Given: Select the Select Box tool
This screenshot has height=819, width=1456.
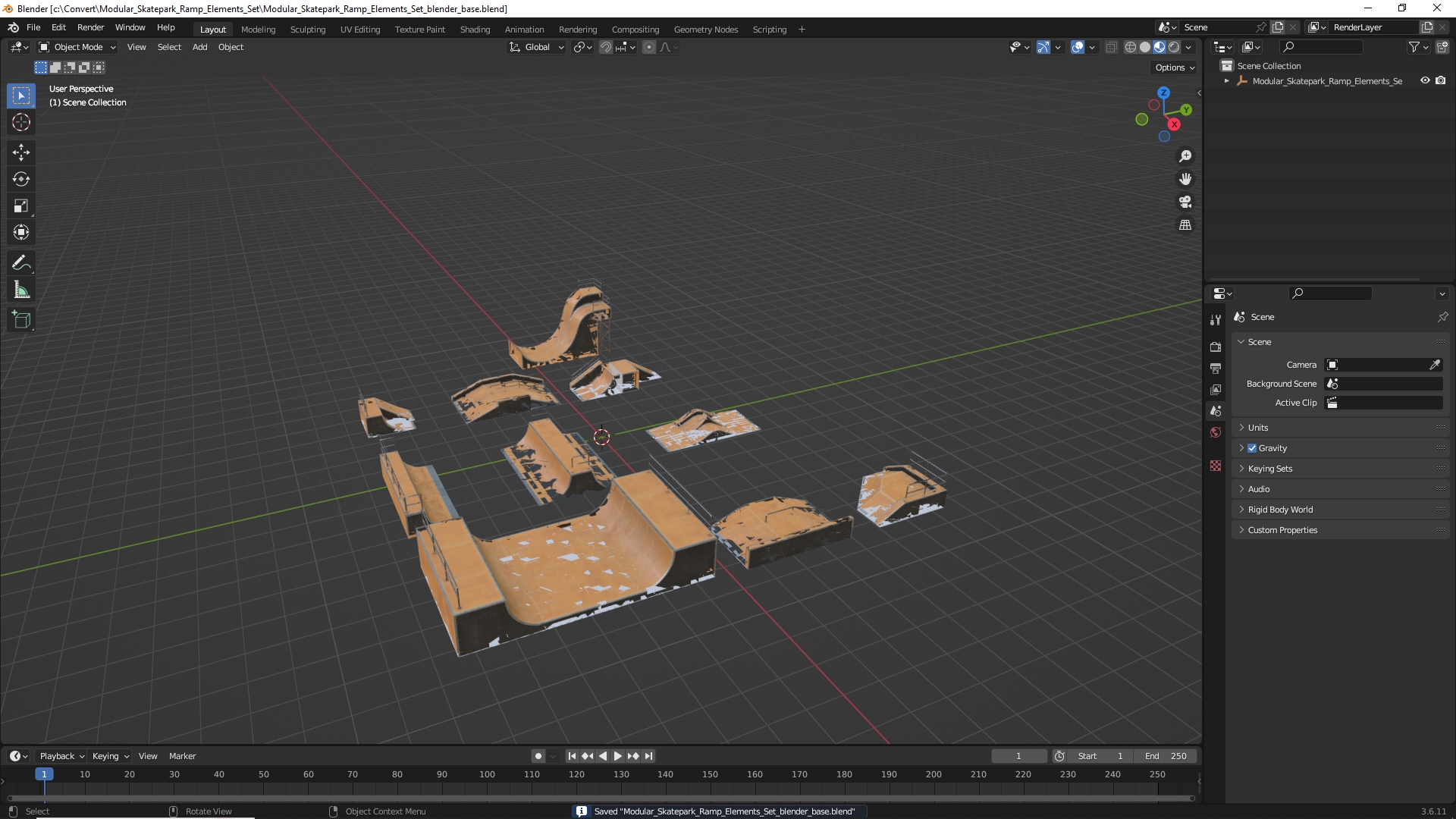Looking at the screenshot, I should click(21, 96).
